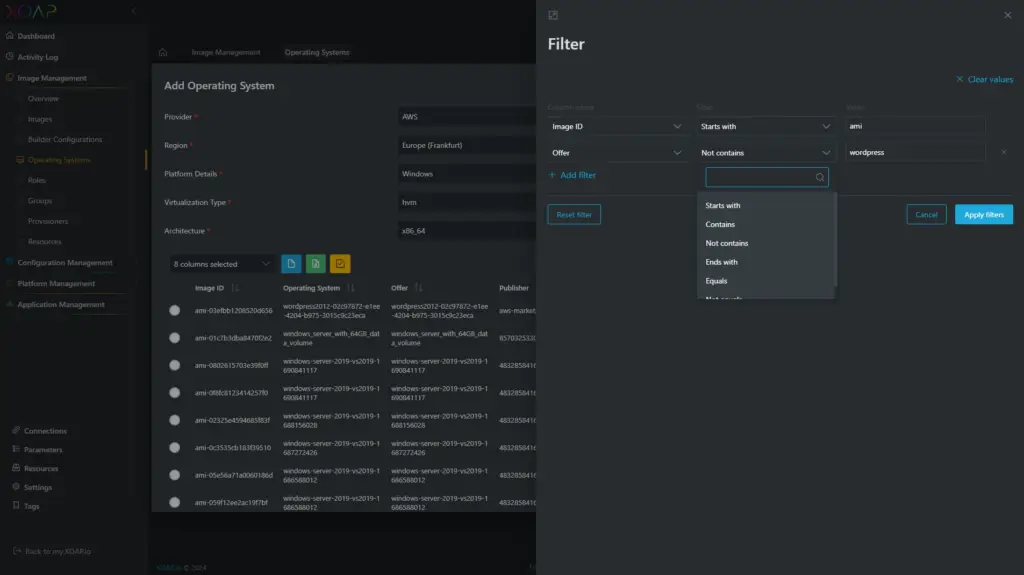This screenshot has height=575, width=1024.
Task: Click the Provider AWS field
Action: click(467, 117)
